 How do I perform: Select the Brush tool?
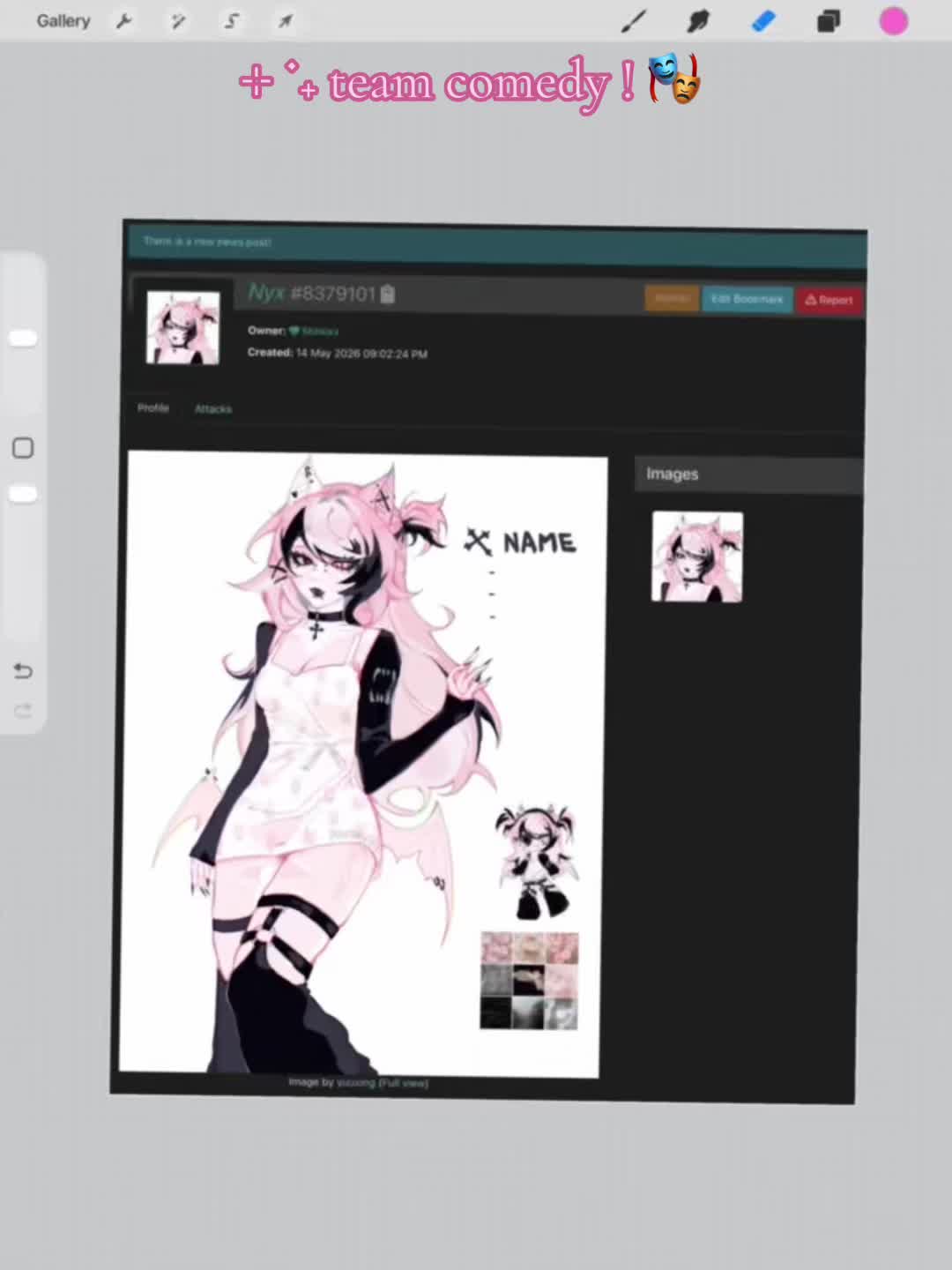click(633, 21)
